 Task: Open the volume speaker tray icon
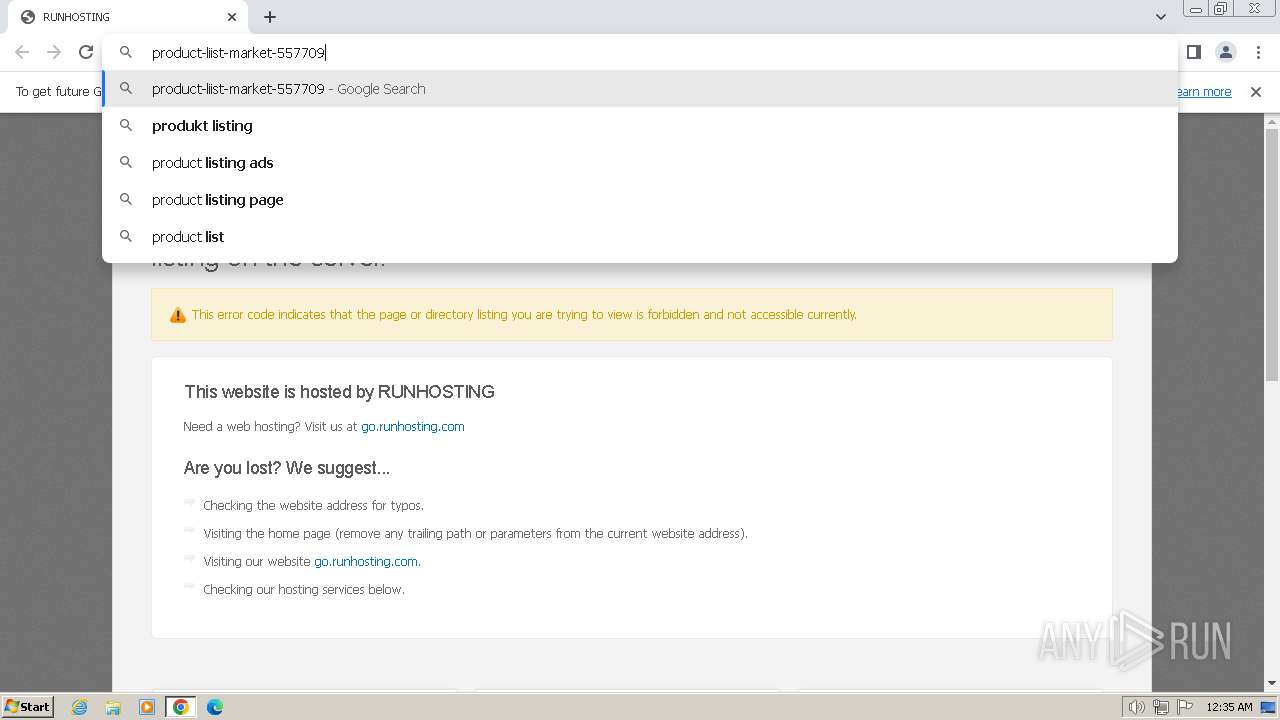[1136, 707]
